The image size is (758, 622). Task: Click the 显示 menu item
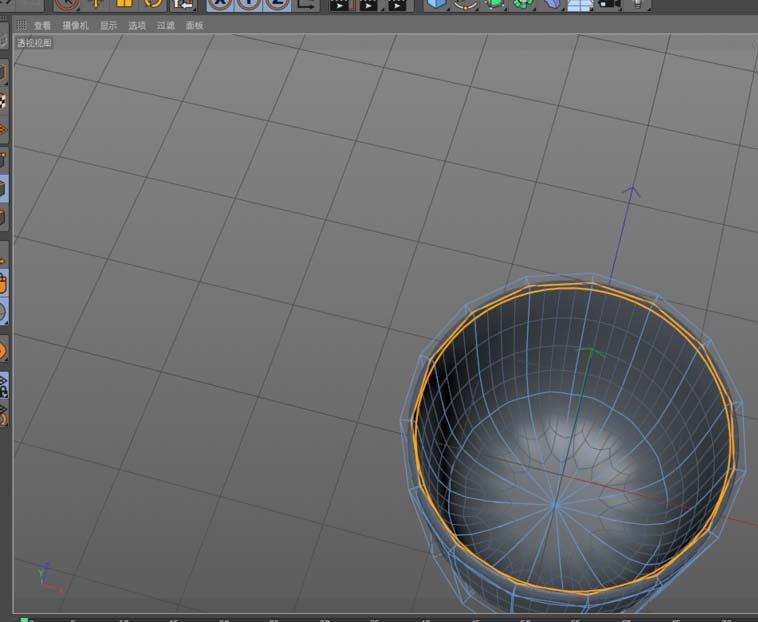tap(108, 26)
